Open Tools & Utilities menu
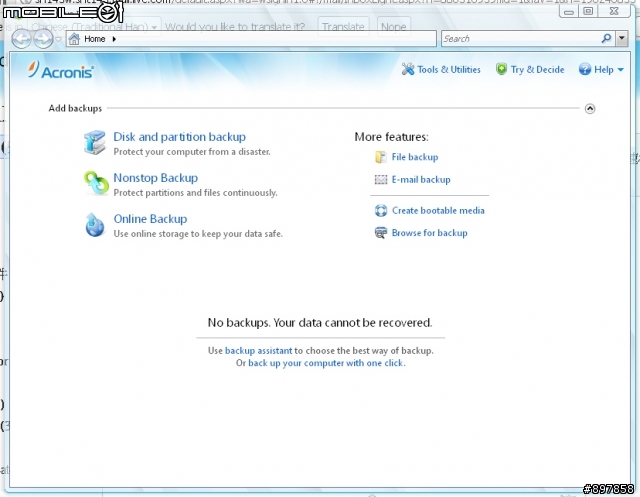Screen dimensions: 640x497 tap(449, 70)
